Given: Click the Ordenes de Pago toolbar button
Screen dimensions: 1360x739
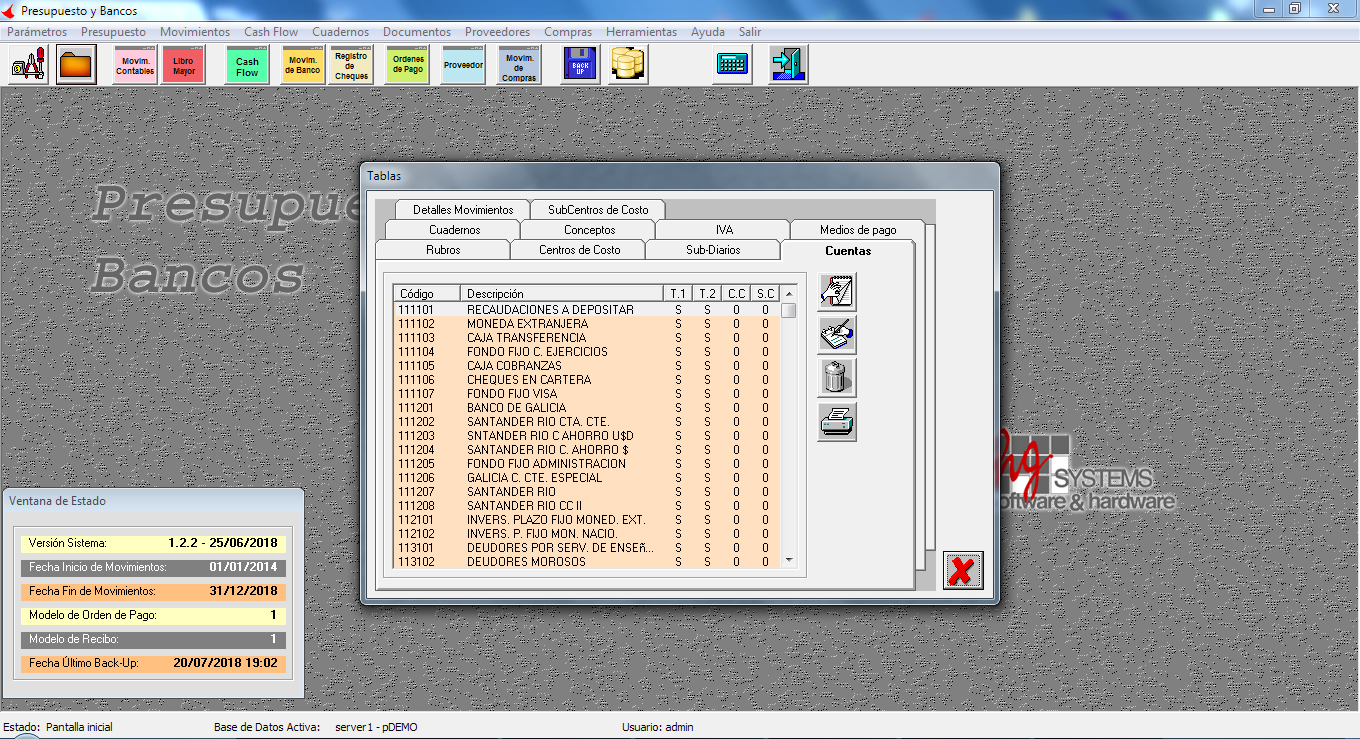Looking at the screenshot, I should (408, 65).
